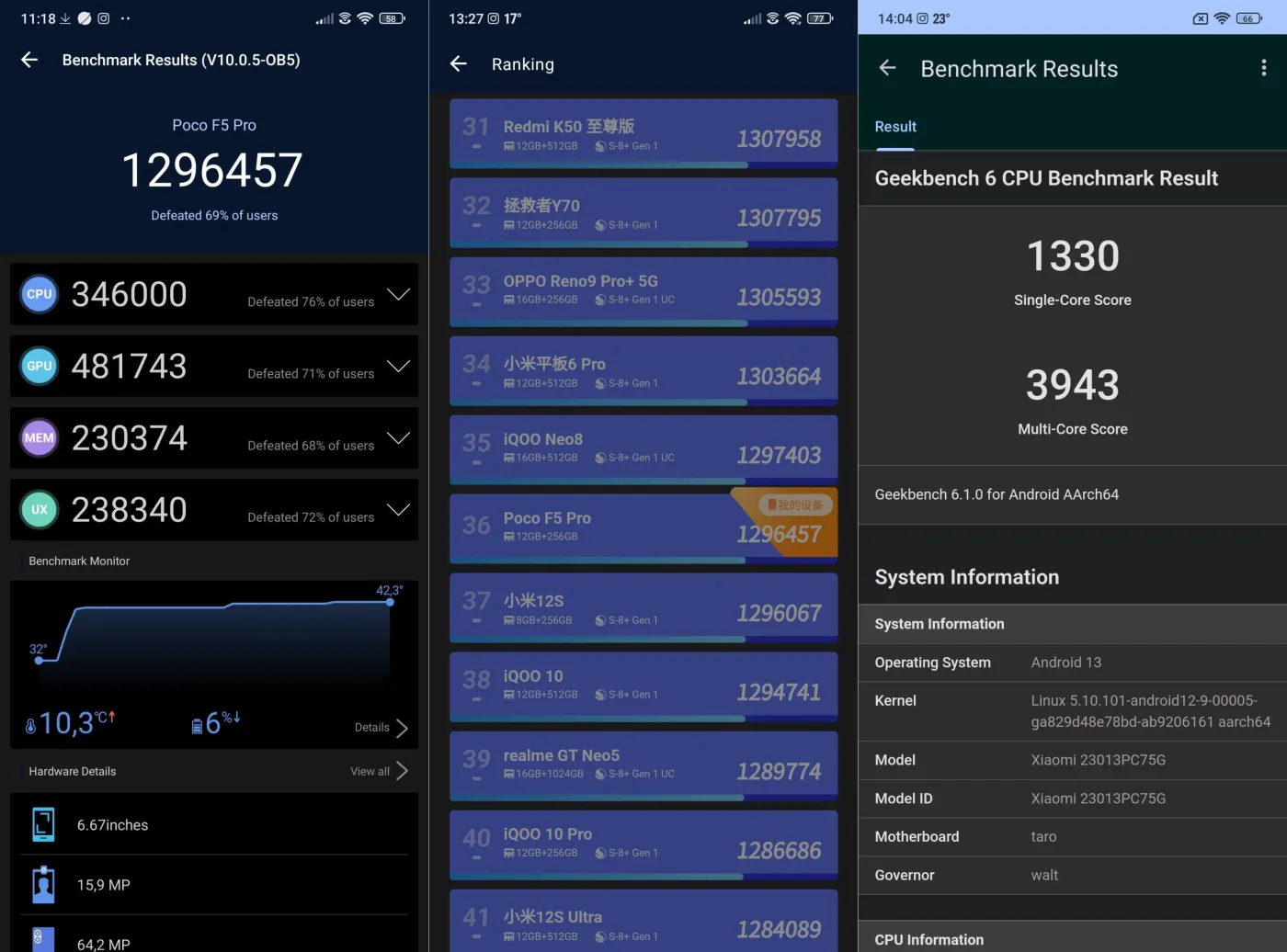
Task: Tap the 6.67inches display hardware icon
Action: pyautogui.click(x=43, y=824)
